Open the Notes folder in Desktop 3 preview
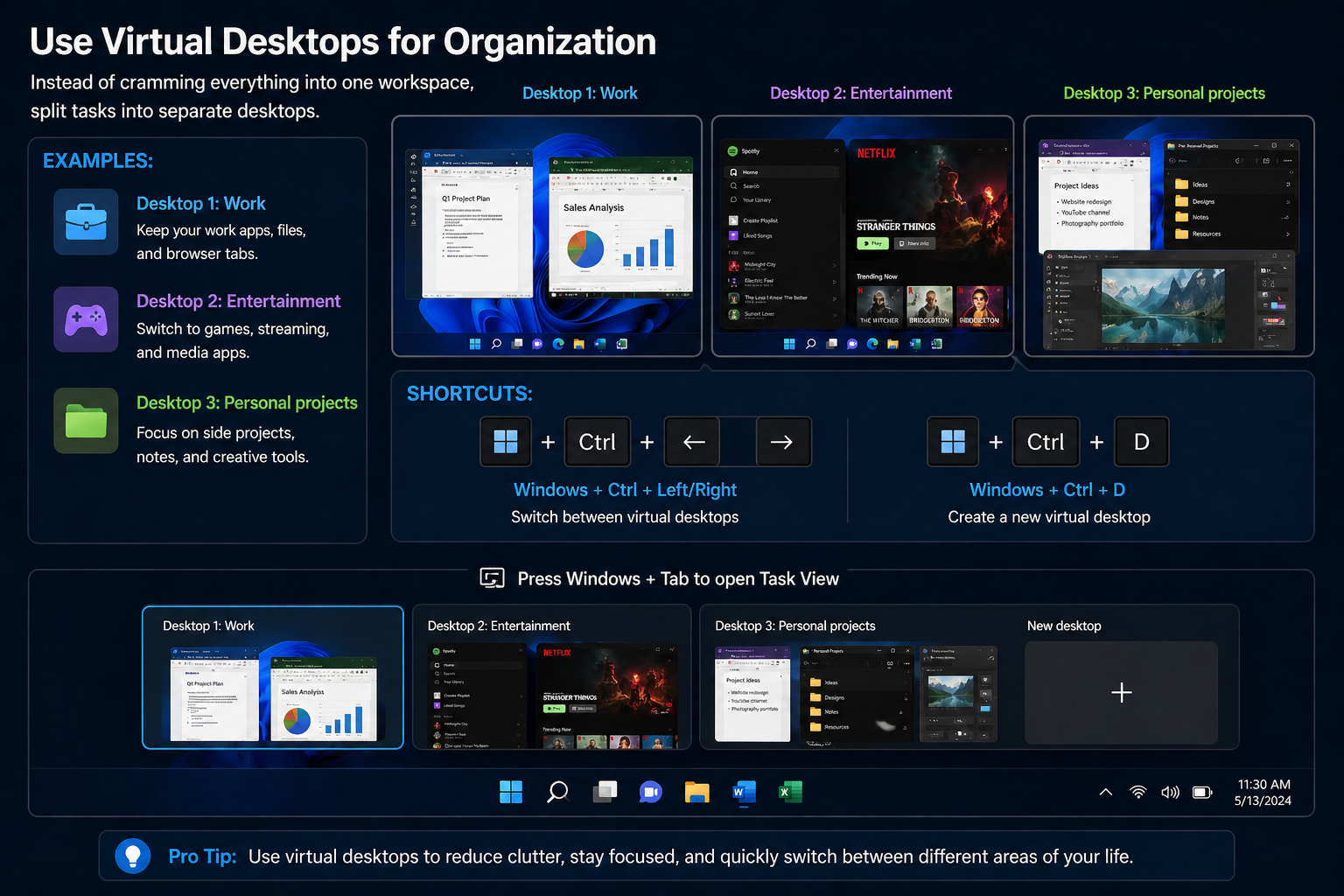Screen dimensions: 1344x896 tap(1232, 217)
